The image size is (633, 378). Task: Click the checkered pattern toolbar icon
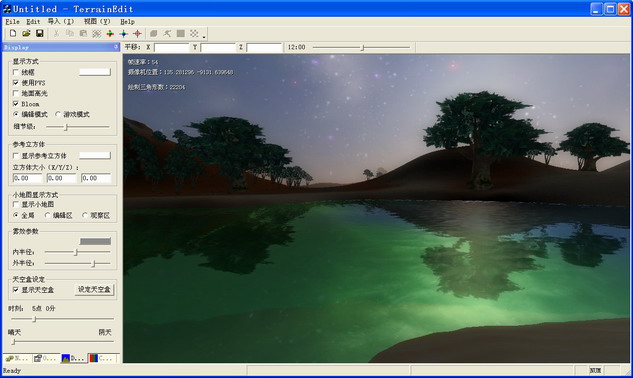[x=194, y=34]
